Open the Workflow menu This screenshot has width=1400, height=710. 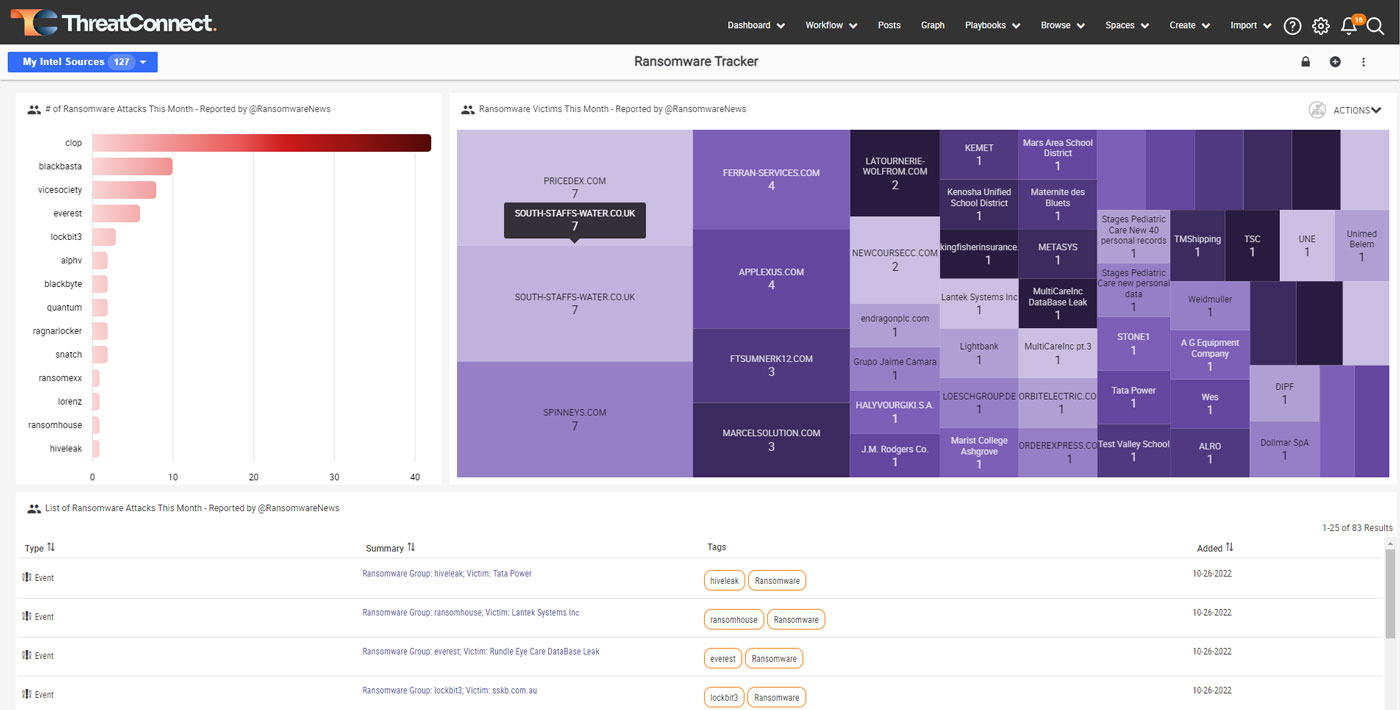pyautogui.click(x=831, y=26)
